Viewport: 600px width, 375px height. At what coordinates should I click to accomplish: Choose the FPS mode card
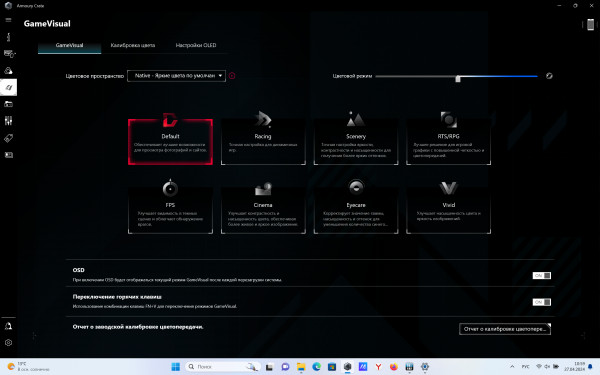[170, 210]
